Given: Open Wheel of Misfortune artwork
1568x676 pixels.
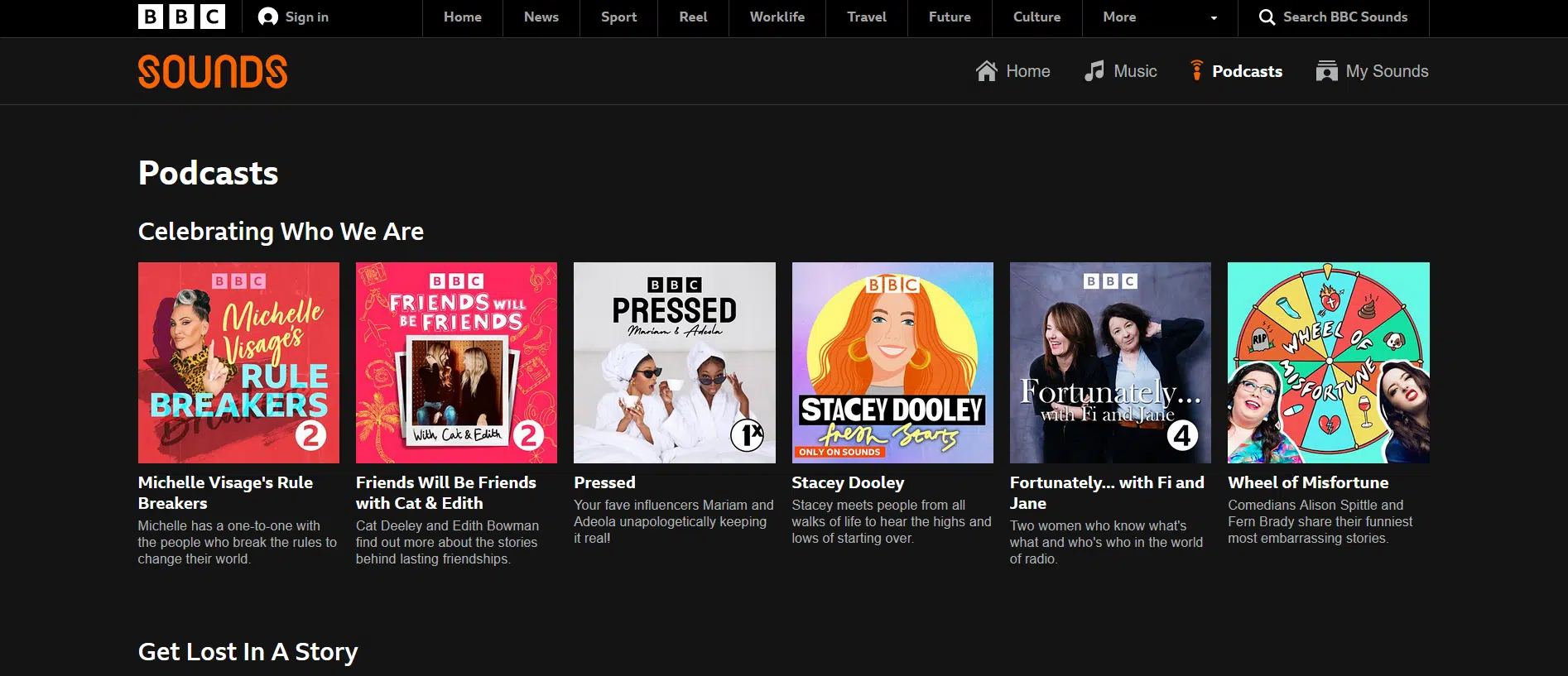Looking at the screenshot, I should (x=1329, y=362).
